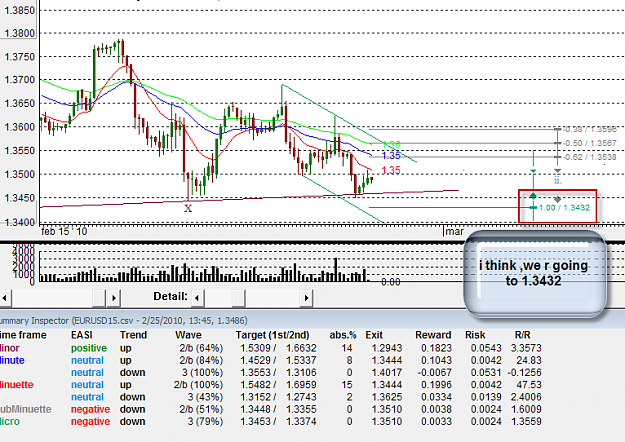Click the Risk column header
The height and width of the screenshot is (442, 625).
tap(475, 335)
